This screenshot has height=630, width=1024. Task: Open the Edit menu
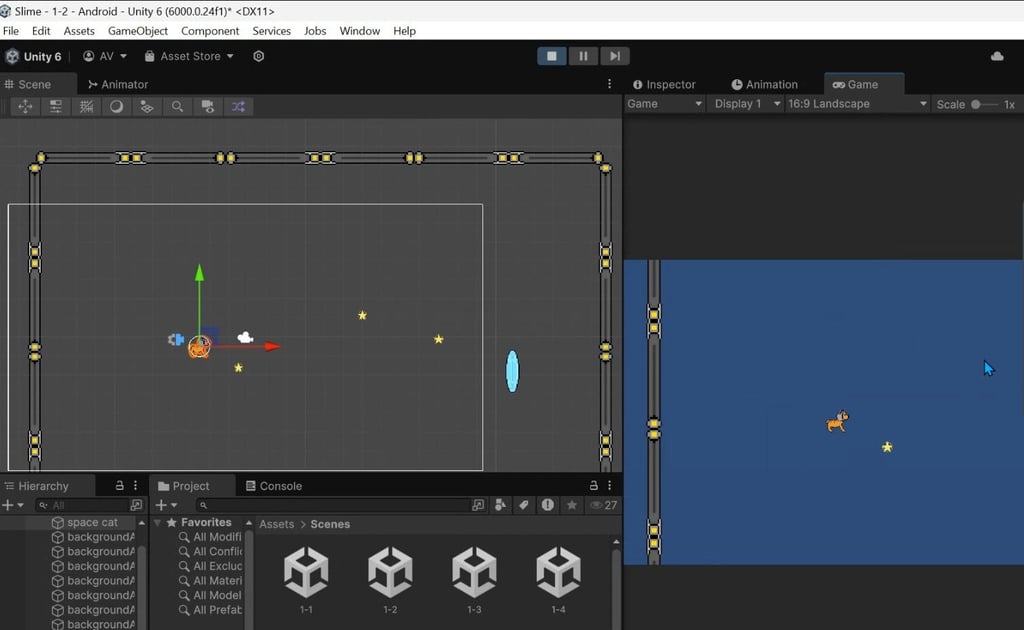tap(40, 31)
